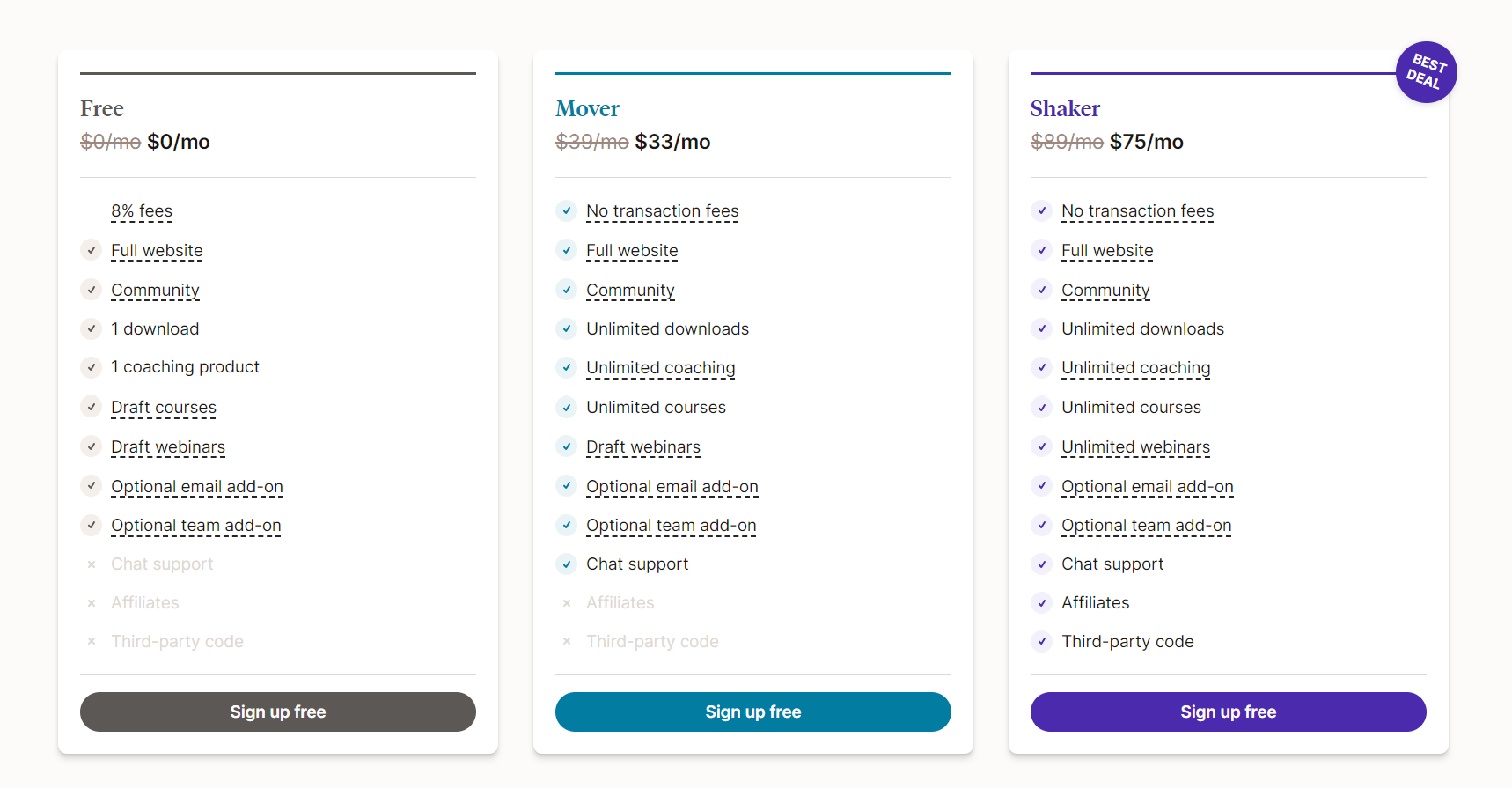Screen dimensions: 1512x789
Task: Click checkmark icon beside Shaker's Third-party code
Action: tap(1042, 641)
